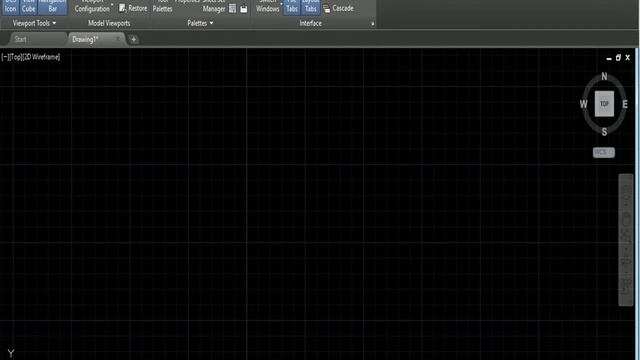Close the Drawing1* file tab
This screenshot has height=360, width=640.
[x=118, y=39]
